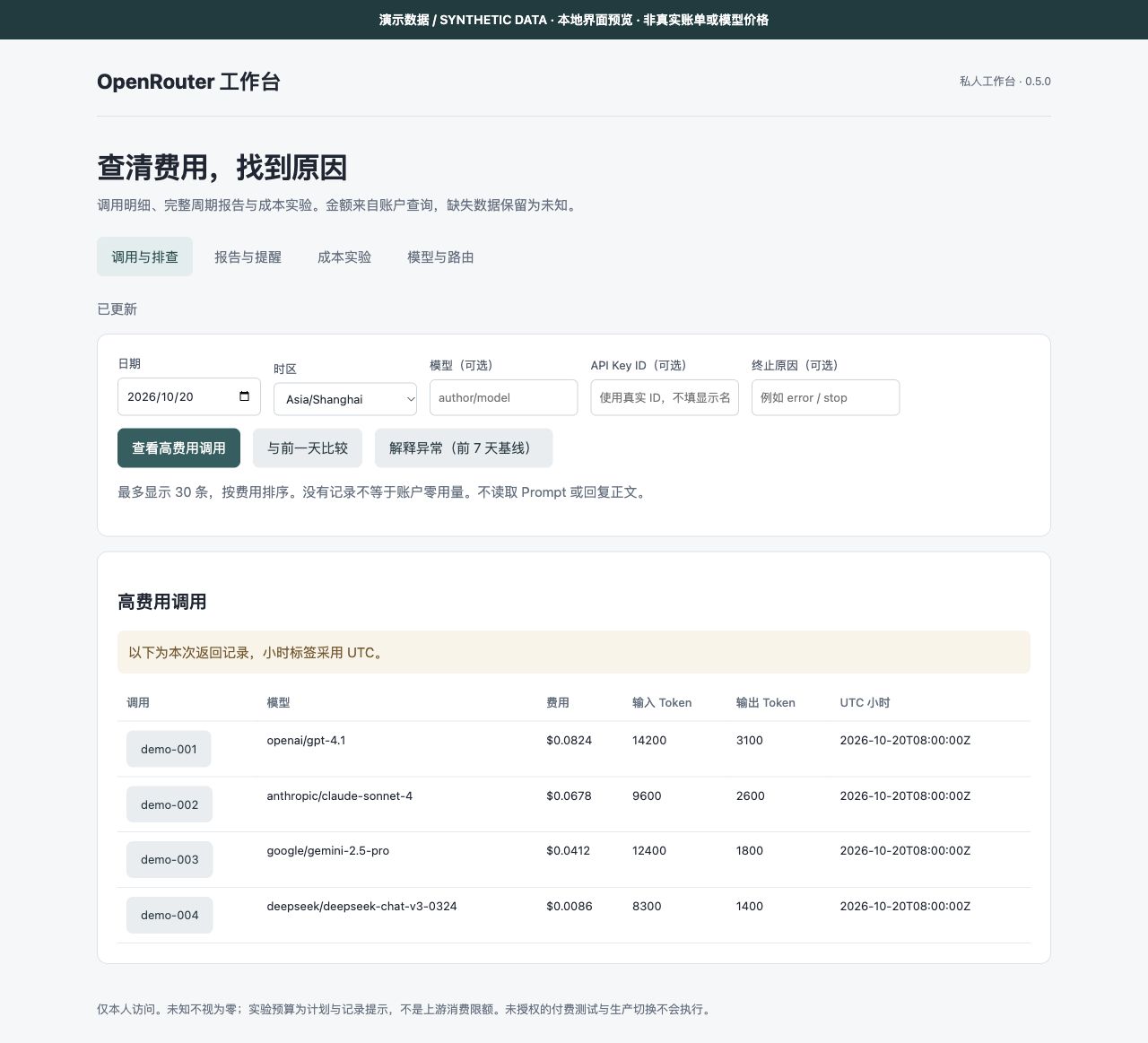Click the 费用 column header
The width and height of the screenshot is (1148, 1043).
coord(558,702)
